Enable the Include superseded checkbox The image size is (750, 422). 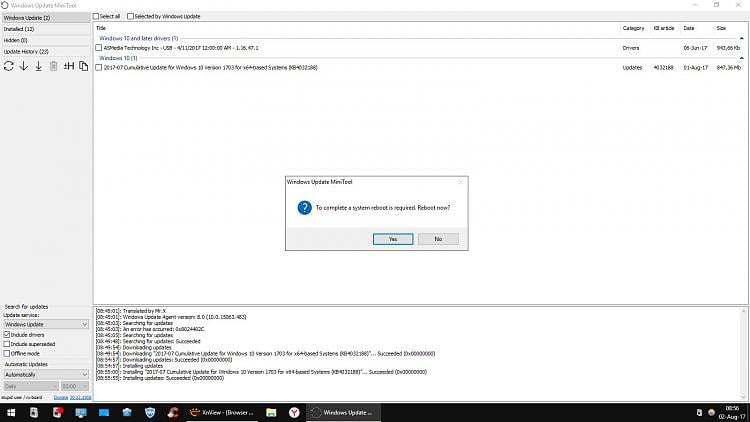(7, 344)
